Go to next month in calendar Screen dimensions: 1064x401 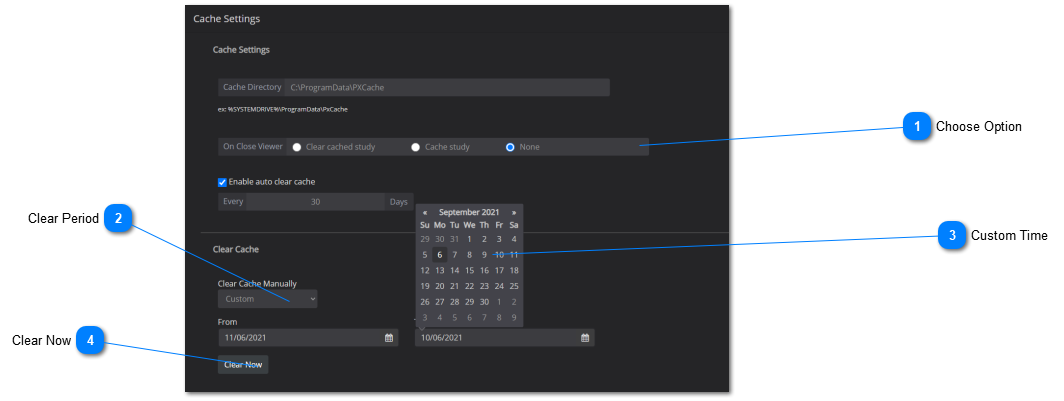[514, 212]
